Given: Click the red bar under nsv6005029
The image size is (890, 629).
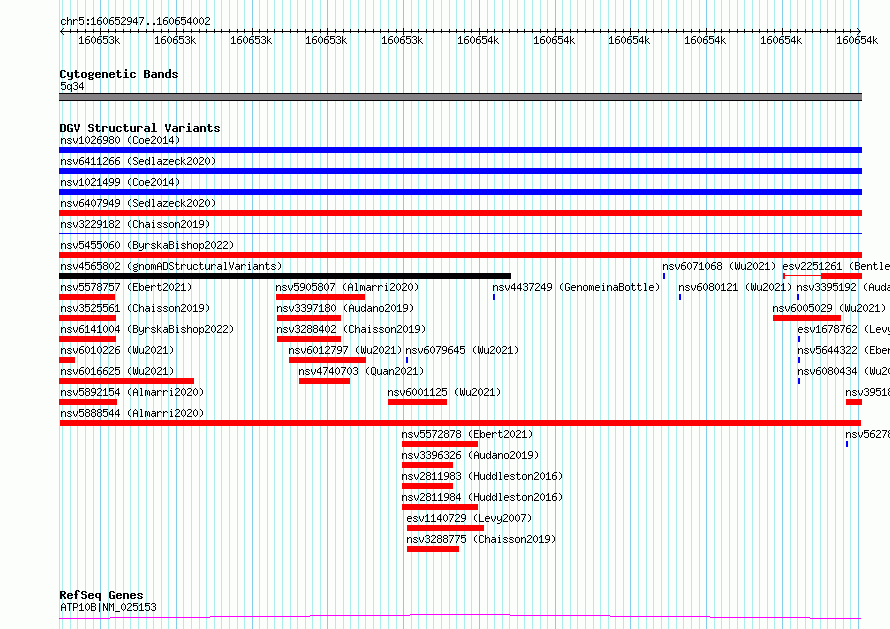Looking at the screenshot, I should 807,318.
